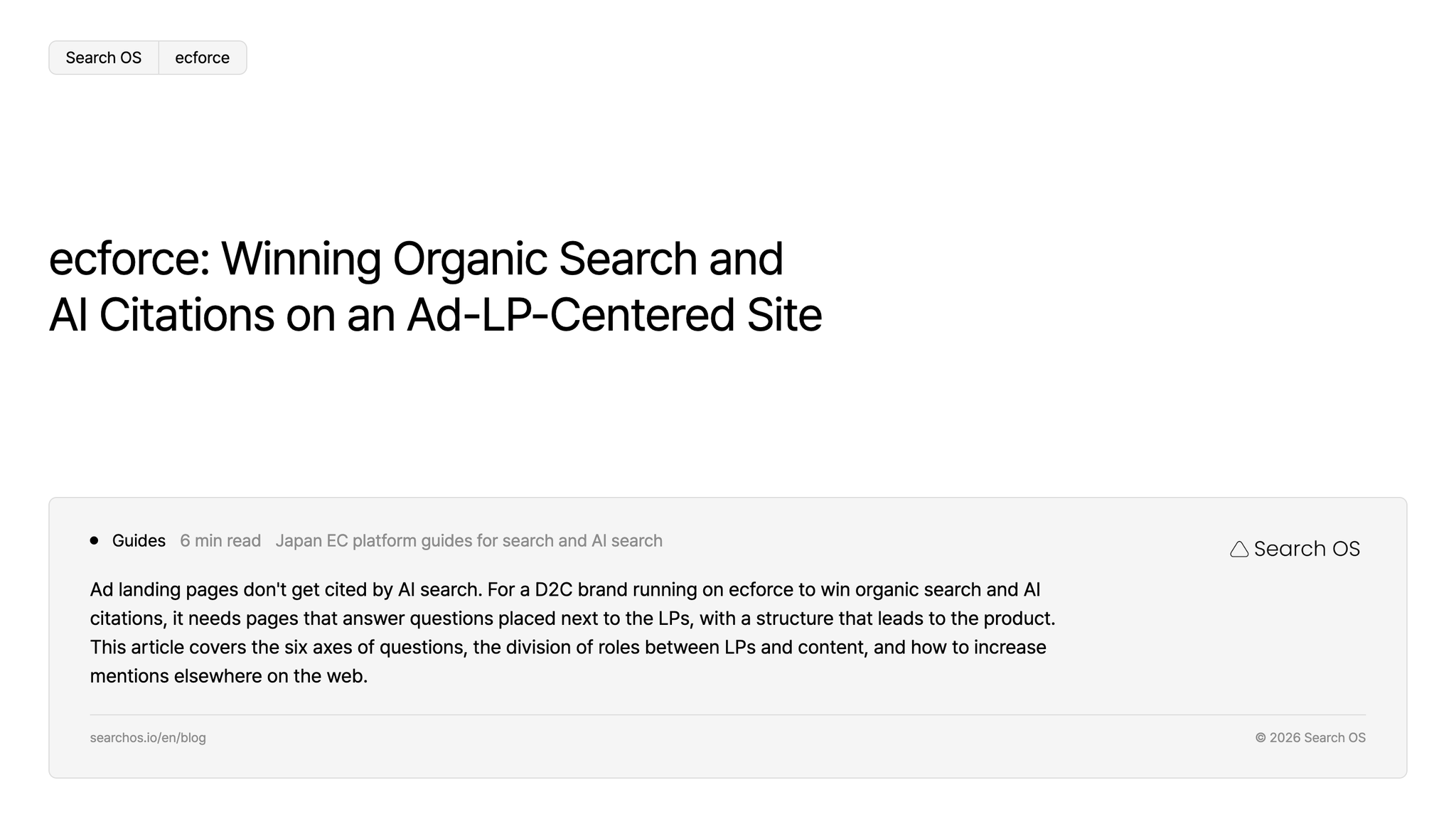Open Japan EC platform guides series link
Screen dimensions: 1456x819
[x=469, y=541]
